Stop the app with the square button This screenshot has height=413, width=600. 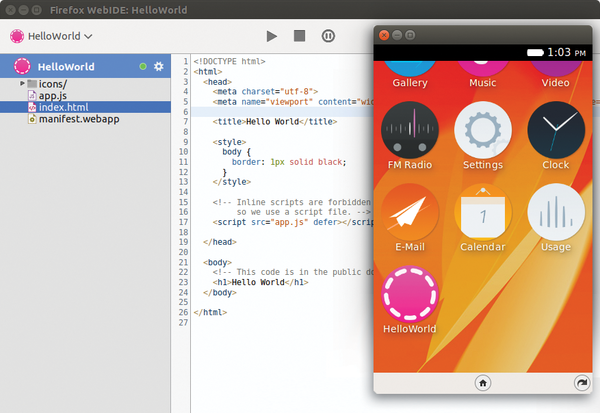click(x=299, y=36)
